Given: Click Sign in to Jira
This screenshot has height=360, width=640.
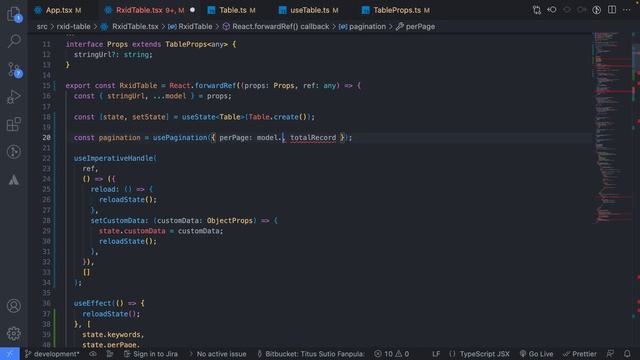Looking at the screenshot, I should pyautogui.click(x=151, y=354).
